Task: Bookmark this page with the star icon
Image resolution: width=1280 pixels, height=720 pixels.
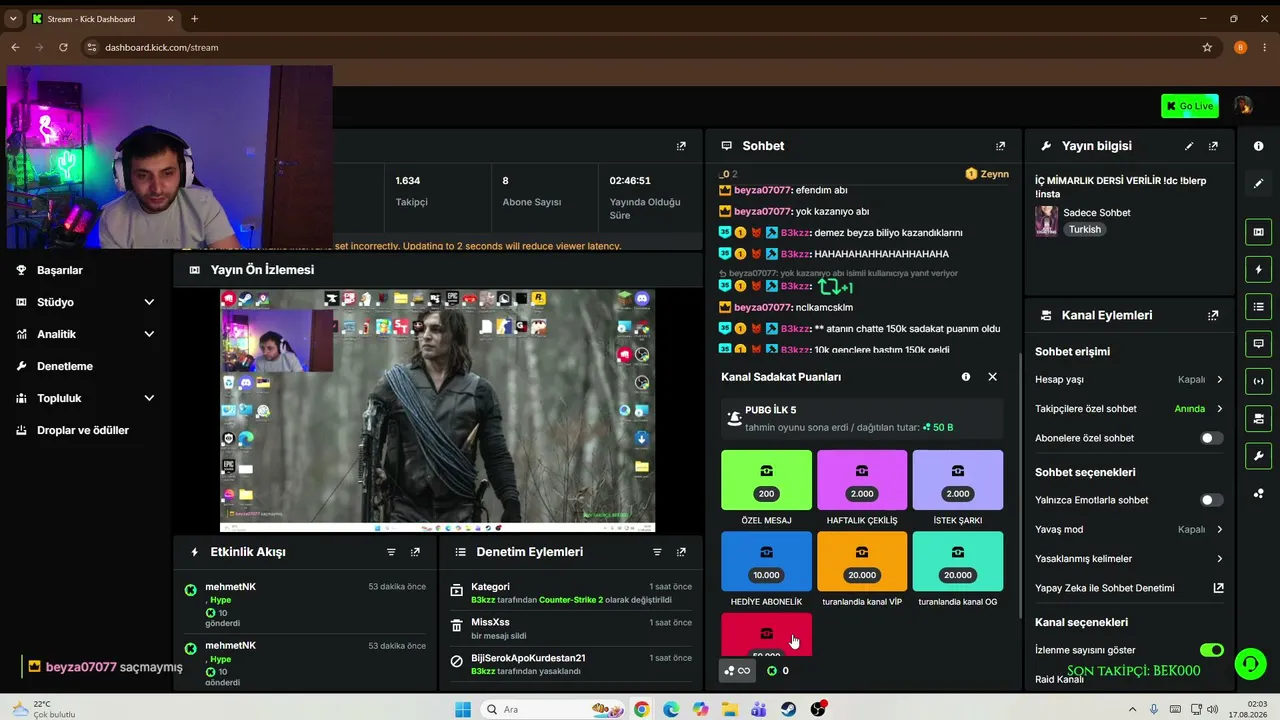Action: click(x=1207, y=47)
